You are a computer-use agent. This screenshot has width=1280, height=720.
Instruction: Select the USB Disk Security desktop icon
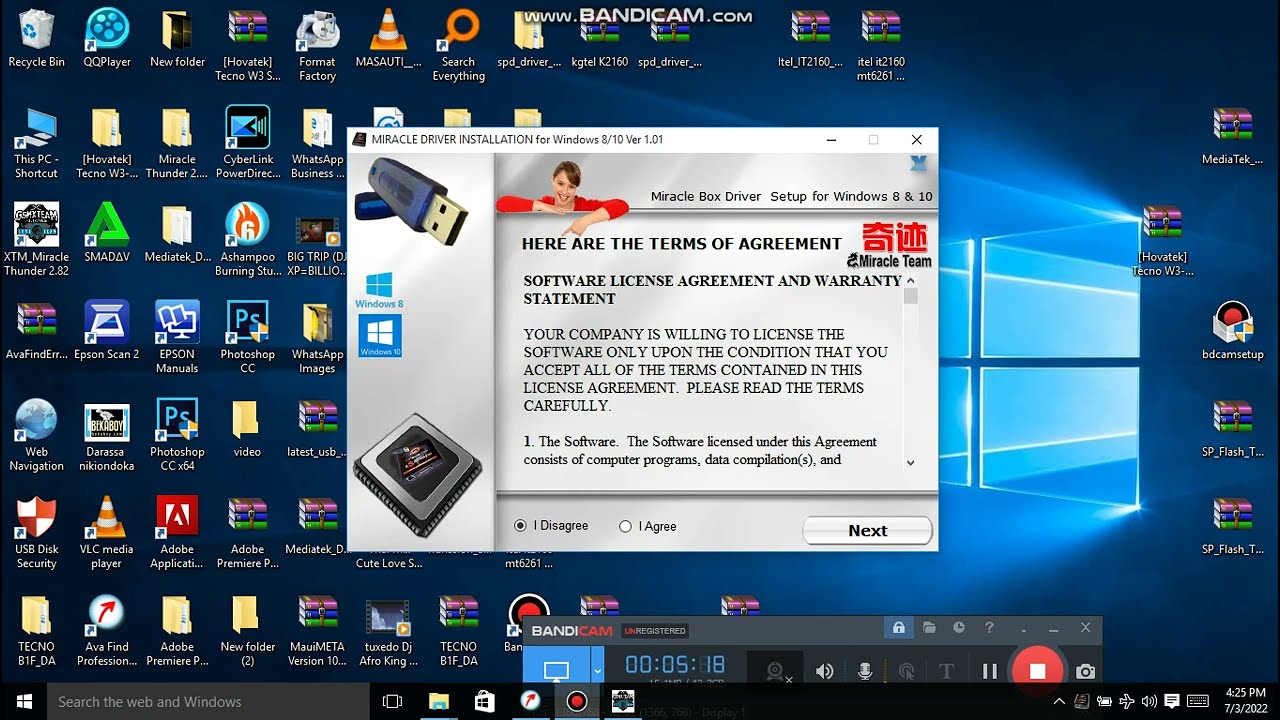tap(37, 533)
